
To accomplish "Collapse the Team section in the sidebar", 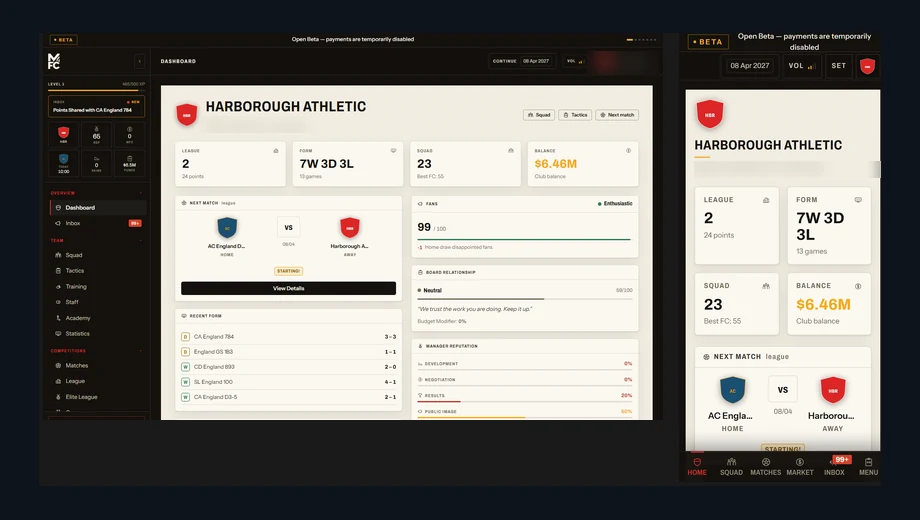I will pyautogui.click(x=141, y=241).
